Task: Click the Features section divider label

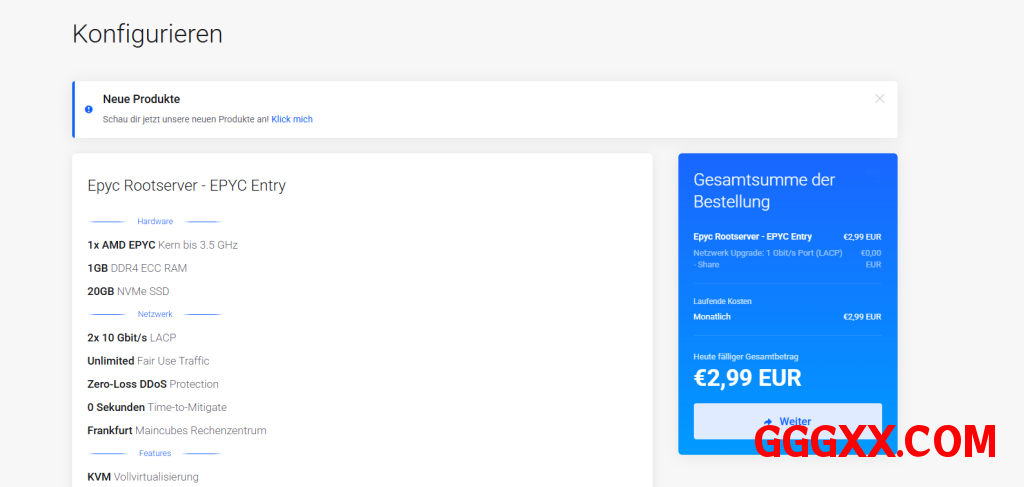Action: [155, 453]
